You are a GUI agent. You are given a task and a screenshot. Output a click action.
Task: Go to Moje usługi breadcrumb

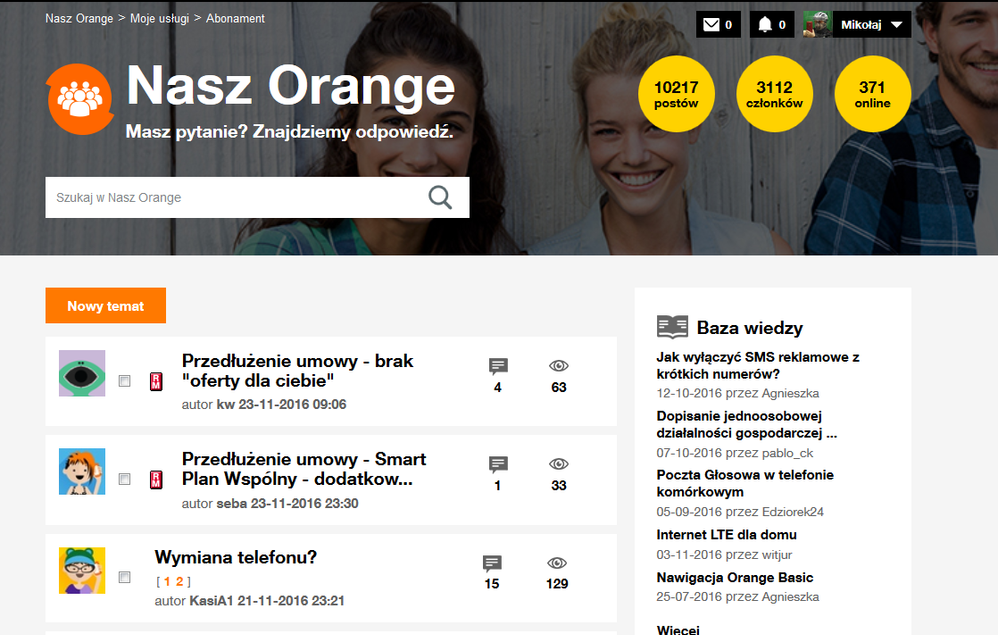pos(160,18)
